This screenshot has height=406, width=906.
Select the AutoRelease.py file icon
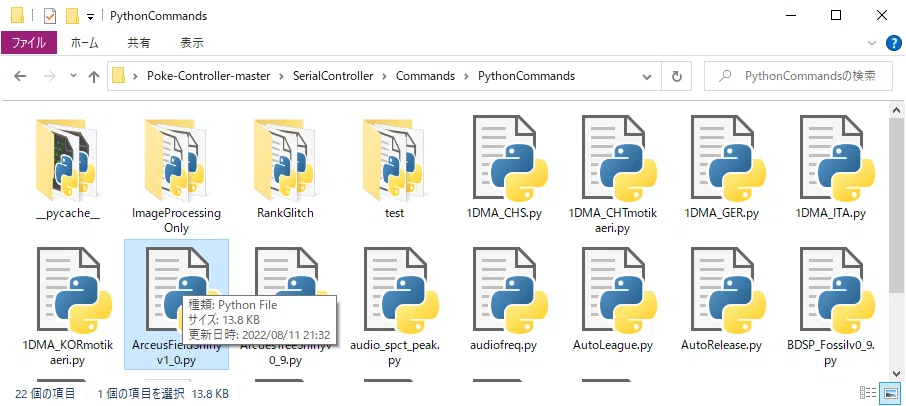click(x=728, y=291)
